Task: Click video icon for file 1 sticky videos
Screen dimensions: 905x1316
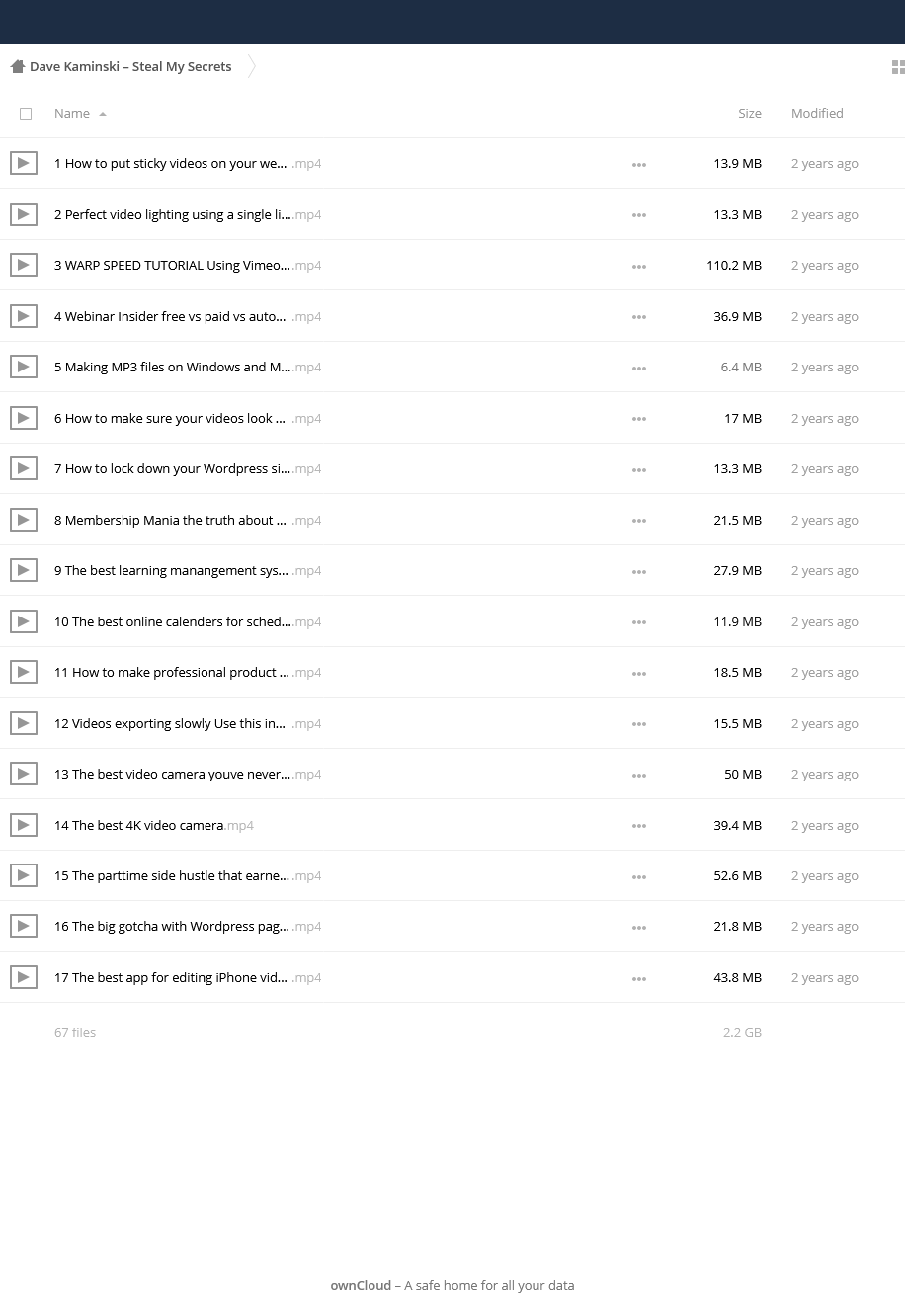Action: (24, 163)
